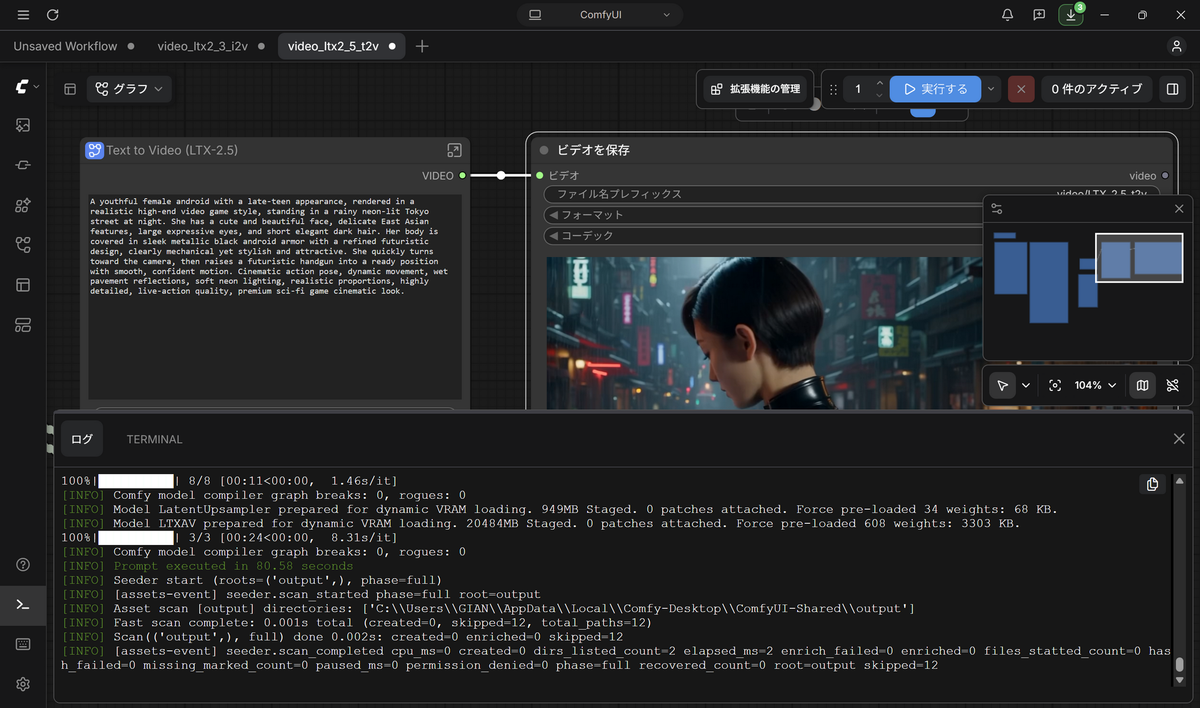Expand the run options dropdown arrow
Image resolution: width=1200 pixels, height=708 pixels.
(991, 89)
